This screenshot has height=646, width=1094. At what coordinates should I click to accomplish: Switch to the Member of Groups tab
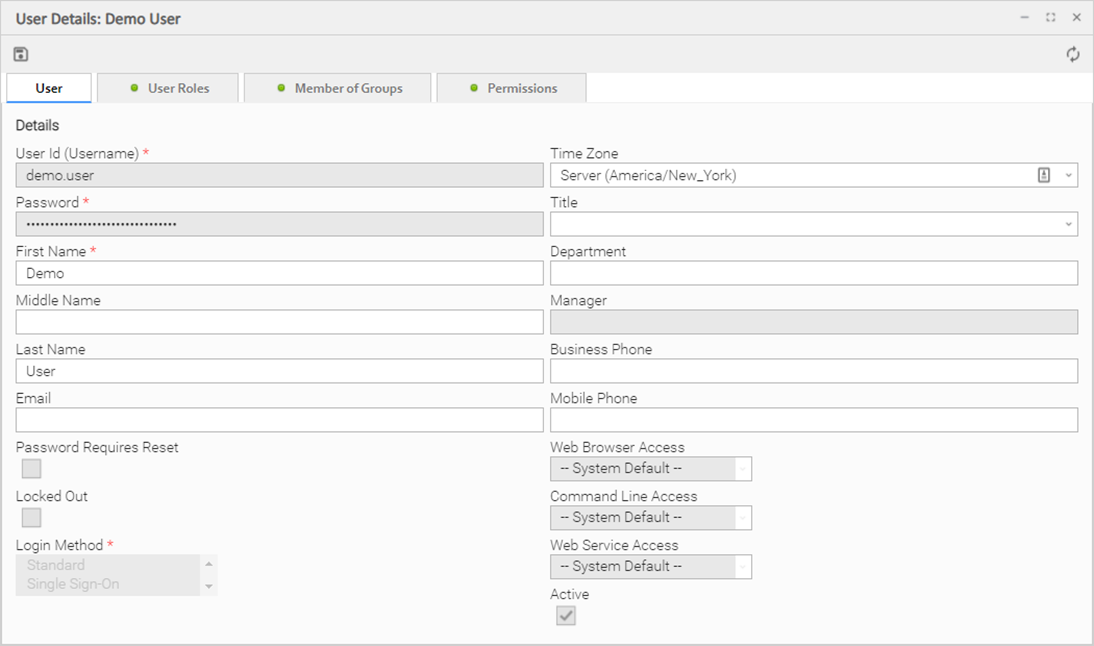[338, 88]
